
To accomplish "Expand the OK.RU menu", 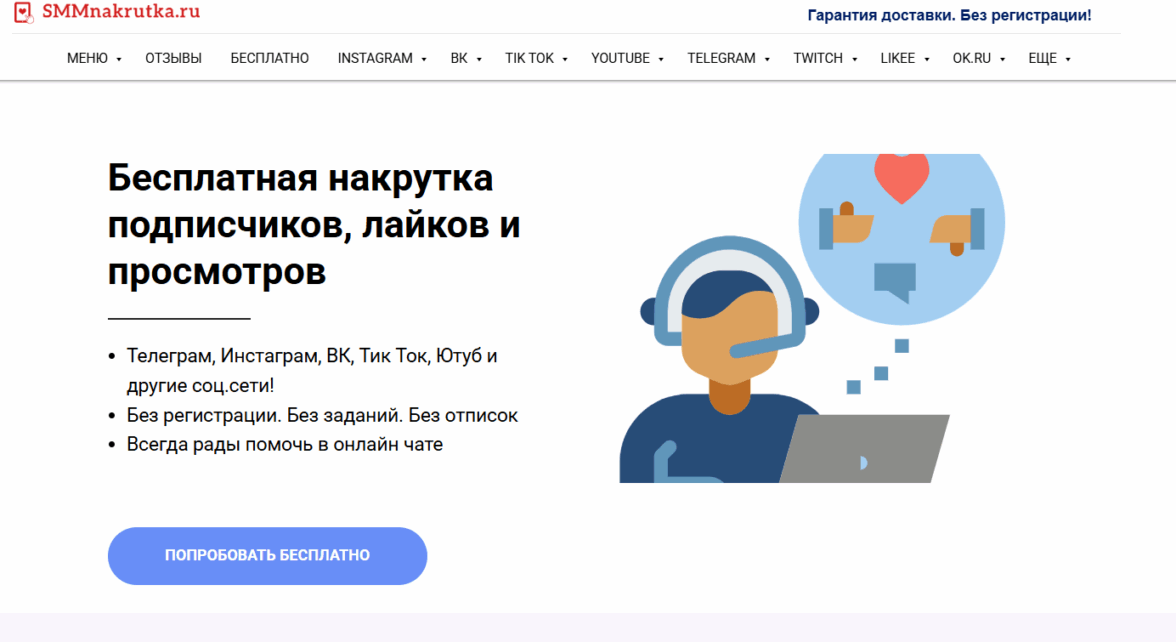I will point(979,58).
